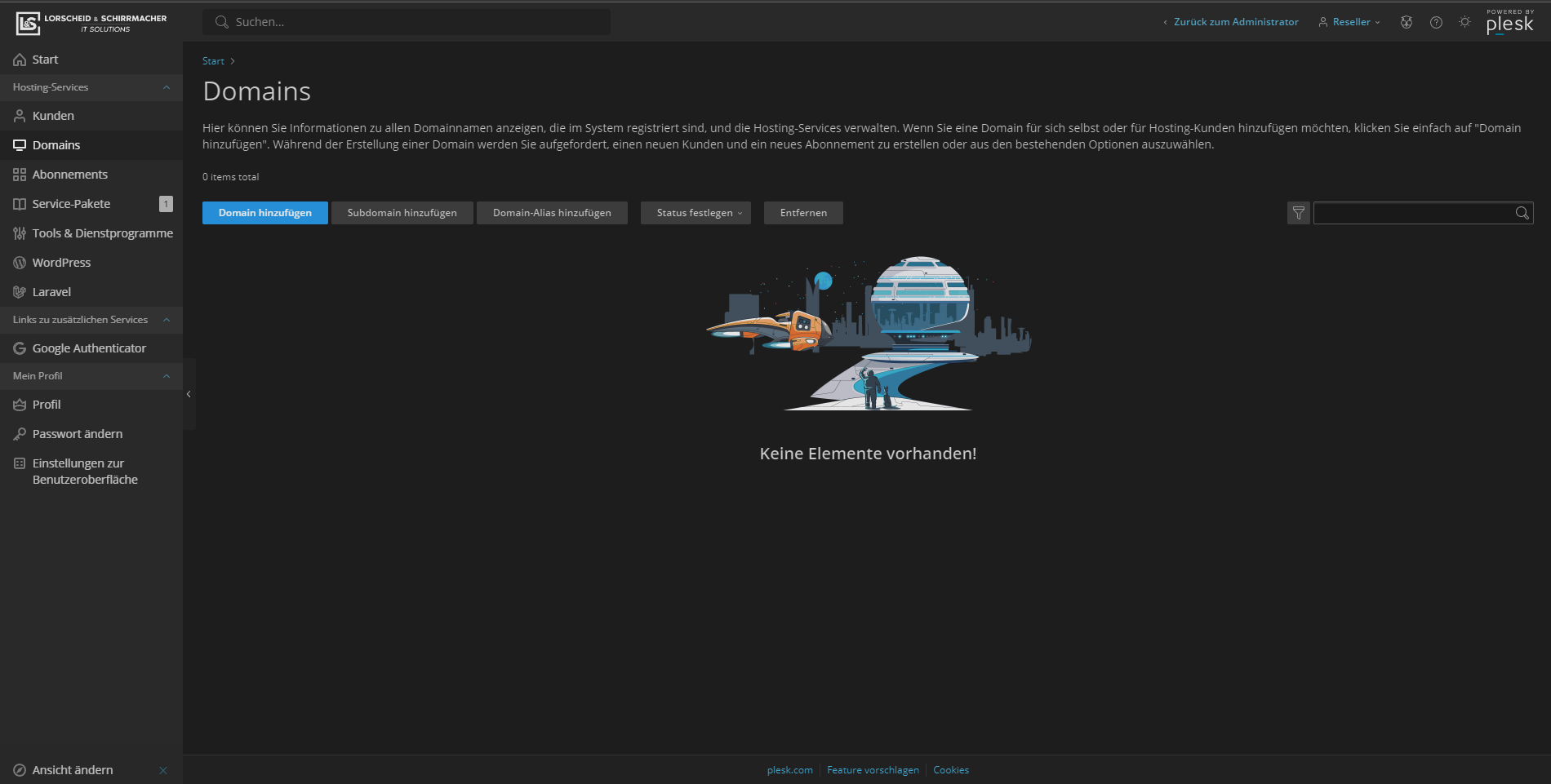Image resolution: width=1551 pixels, height=784 pixels.
Task: Open the Google Authenticator sidebar link
Action: [x=89, y=348]
